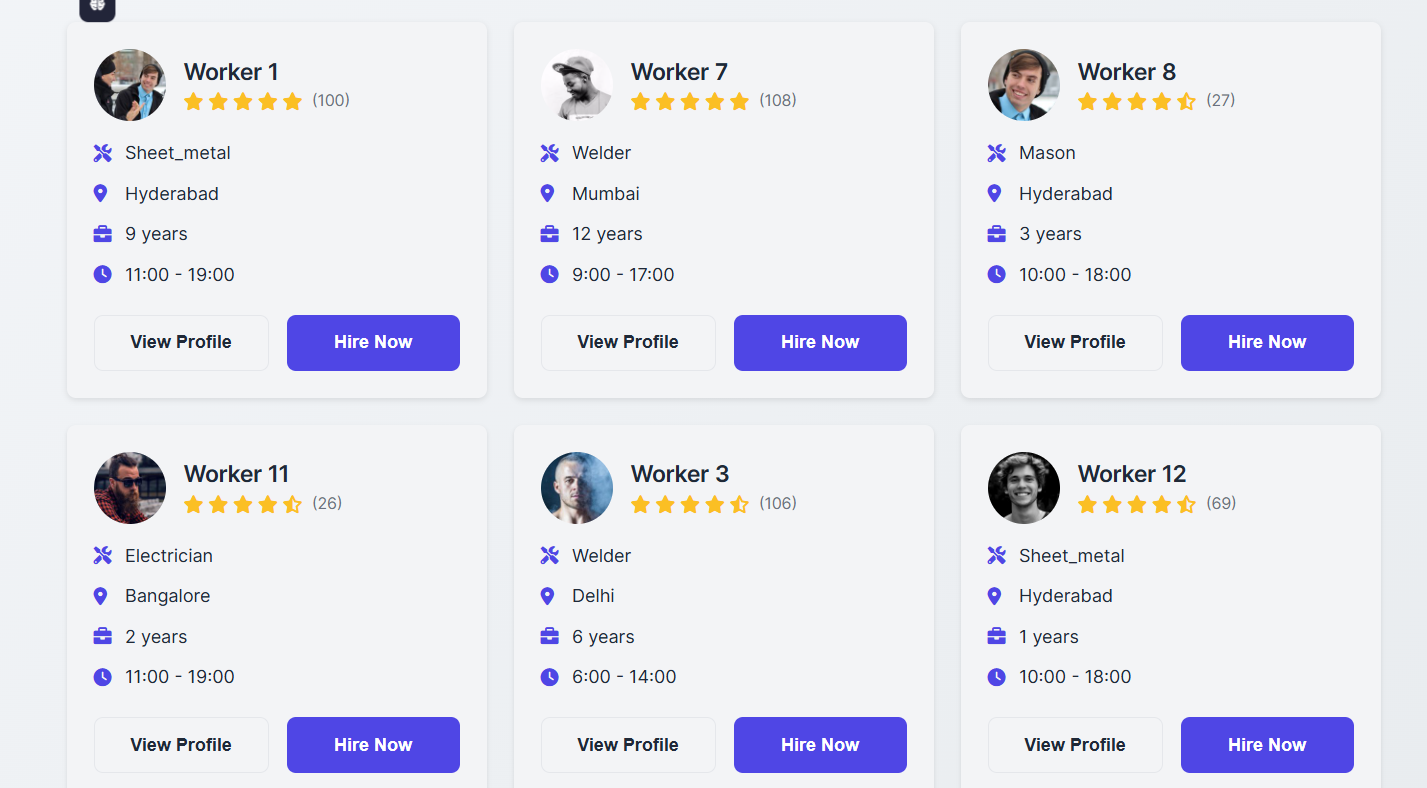The width and height of the screenshot is (1427, 788).
Task: Hire Worker 7 now
Action: pos(820,343)
